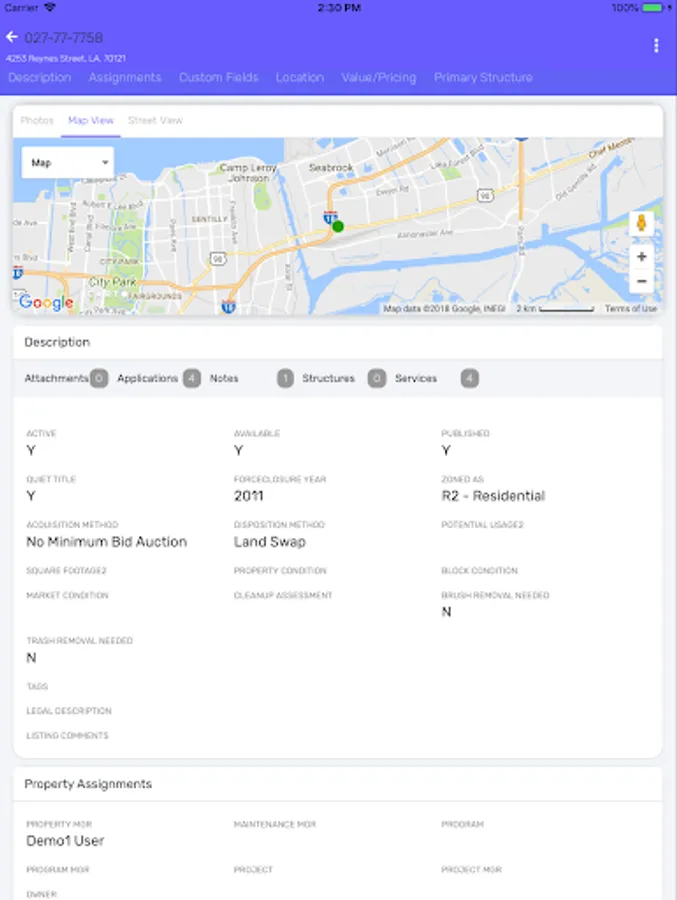Zoom out on the map
This screenshot has height=900, width=677.
click(x=641, y=281)
